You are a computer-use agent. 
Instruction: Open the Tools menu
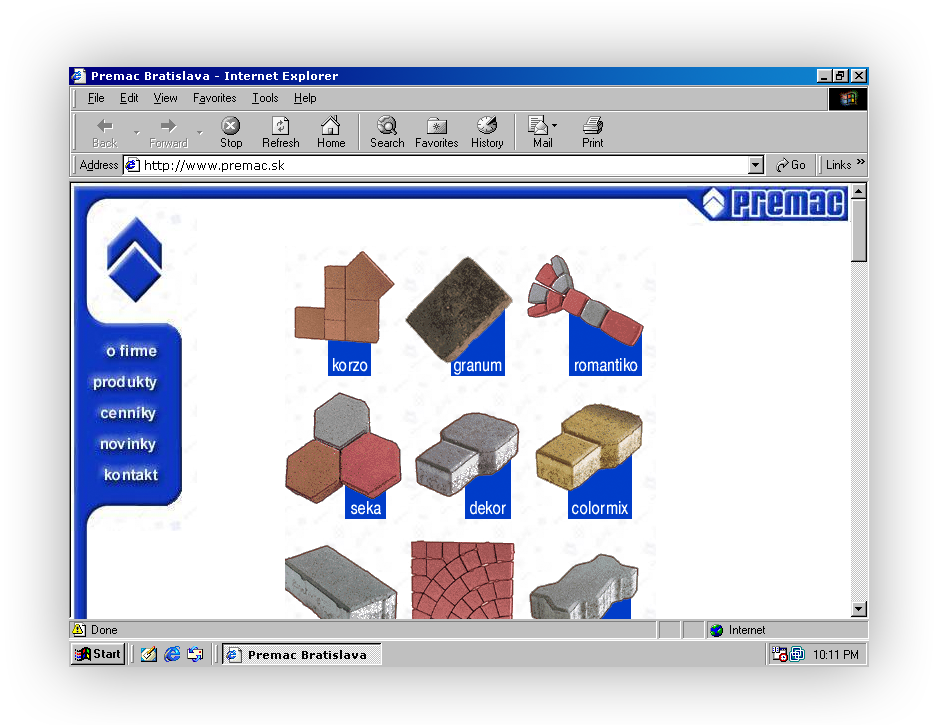coord(265,98)
